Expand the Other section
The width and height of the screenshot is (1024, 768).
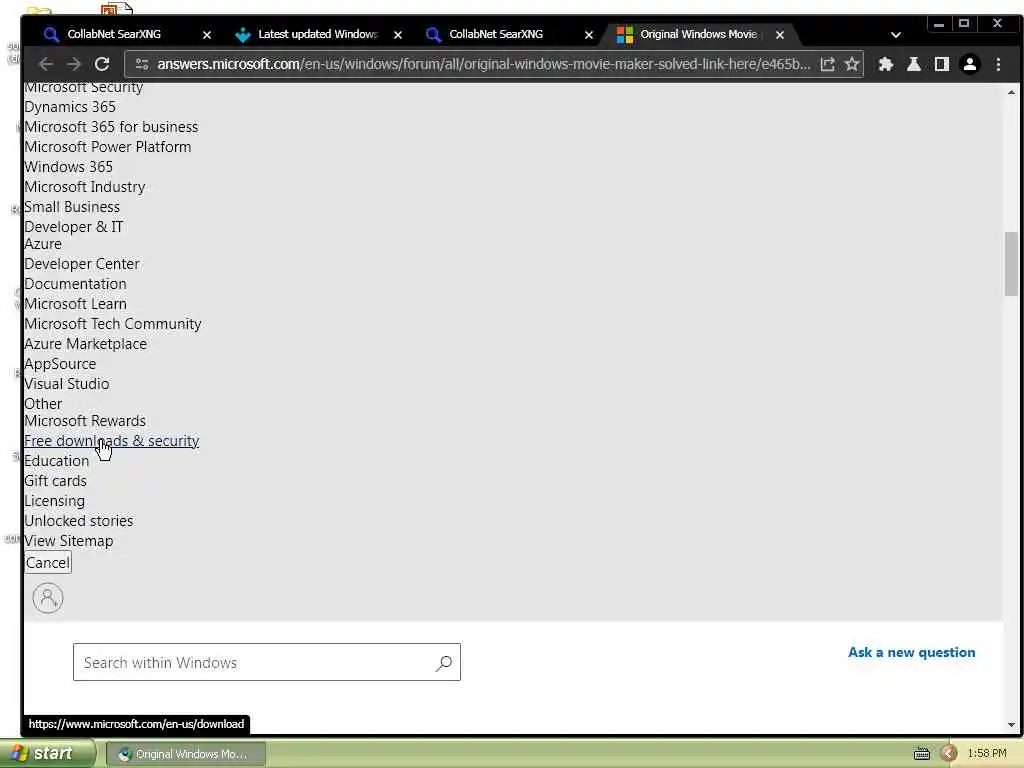[43, 404]
